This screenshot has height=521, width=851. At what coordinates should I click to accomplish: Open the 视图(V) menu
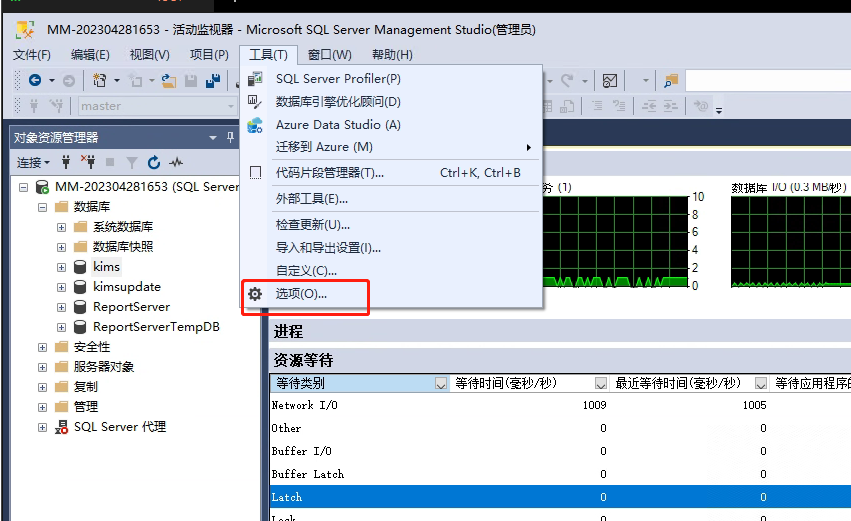pos(150,55)
